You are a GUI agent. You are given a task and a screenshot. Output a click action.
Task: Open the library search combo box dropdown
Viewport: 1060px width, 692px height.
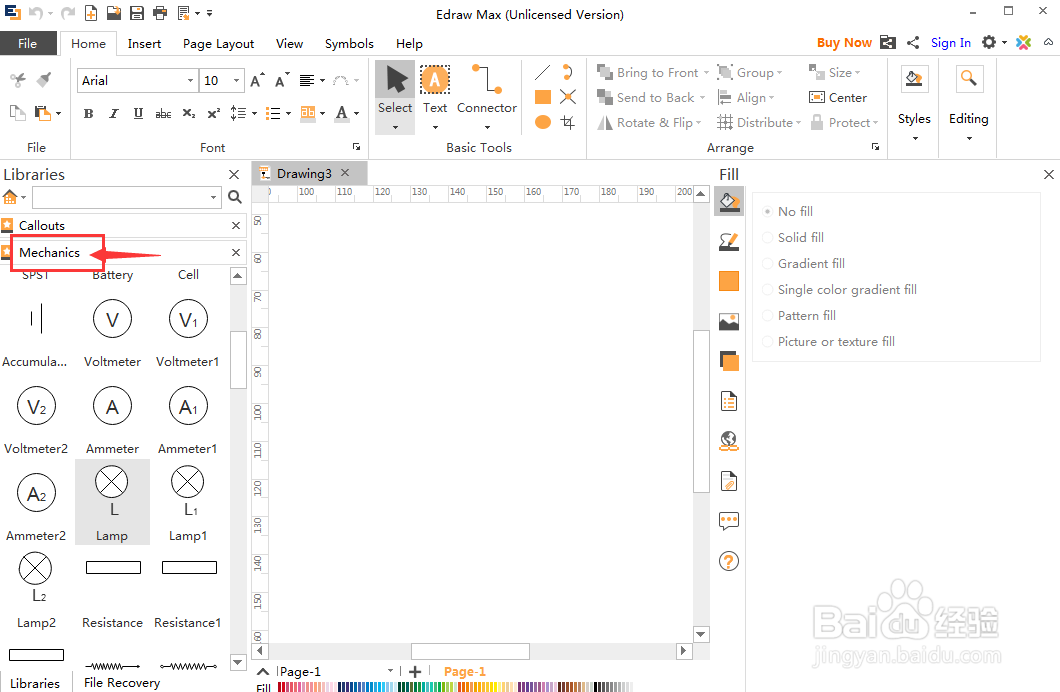click(214, 197)
